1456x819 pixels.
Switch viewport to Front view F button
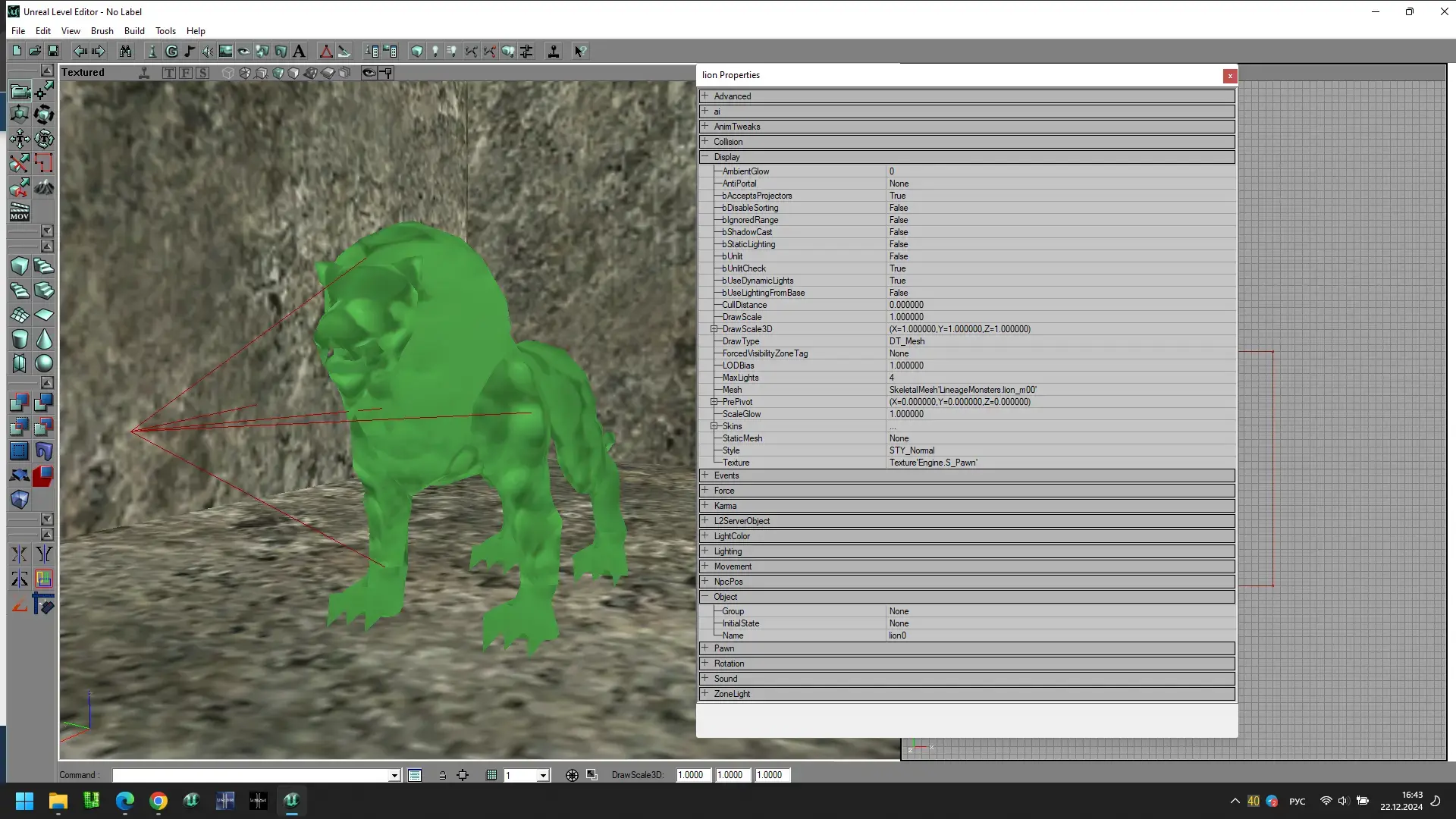(186, 73)
